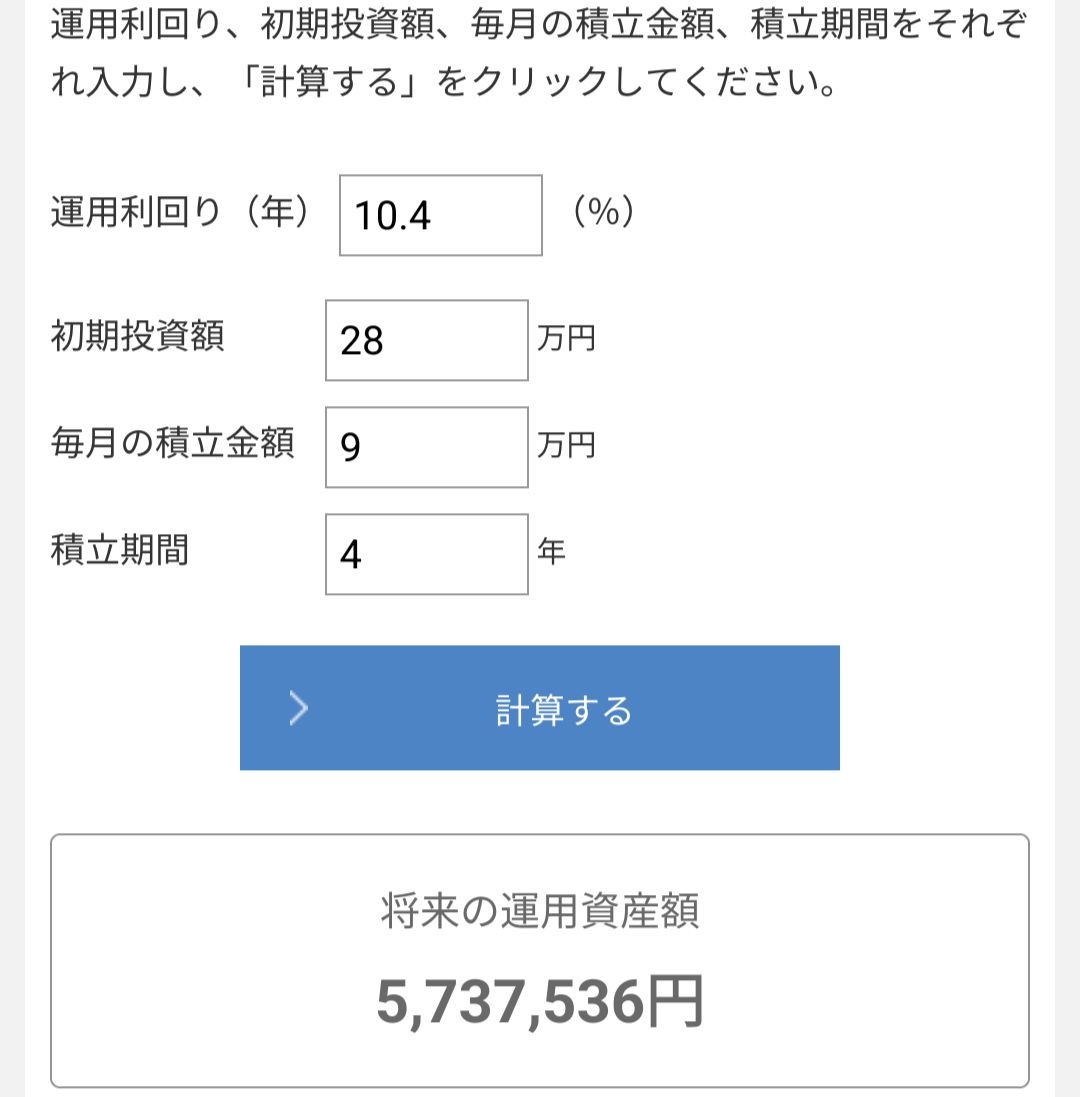Click 万円 unit next to 初期投資額 field
The image size is (1080, 1097).
point(567,339)
